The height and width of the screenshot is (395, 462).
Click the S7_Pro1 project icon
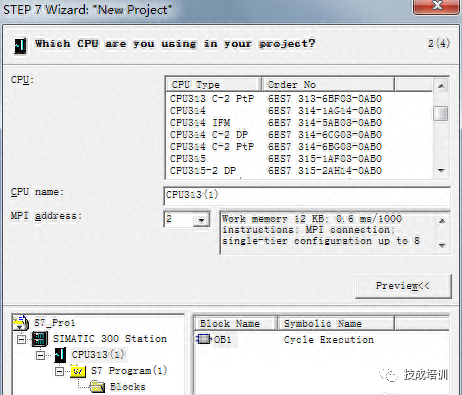pyautogui.click(x=21, y=323)
